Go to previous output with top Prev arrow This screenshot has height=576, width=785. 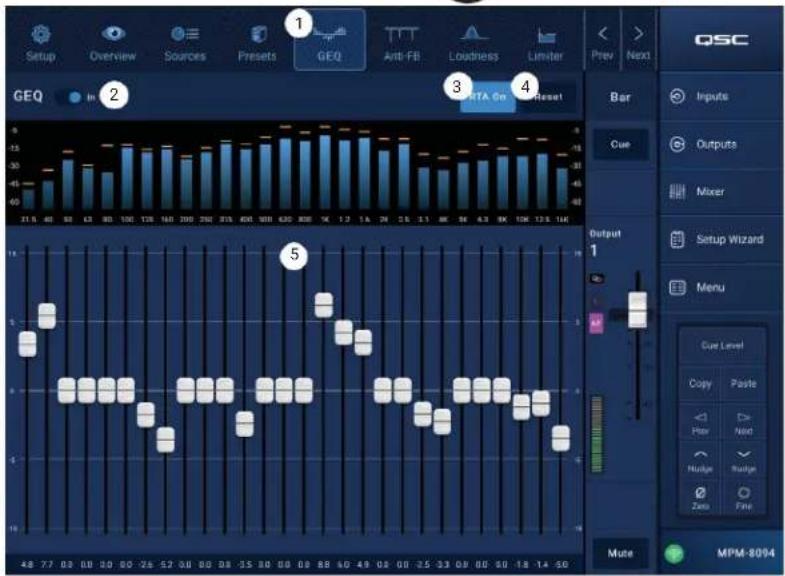(602, 42)
